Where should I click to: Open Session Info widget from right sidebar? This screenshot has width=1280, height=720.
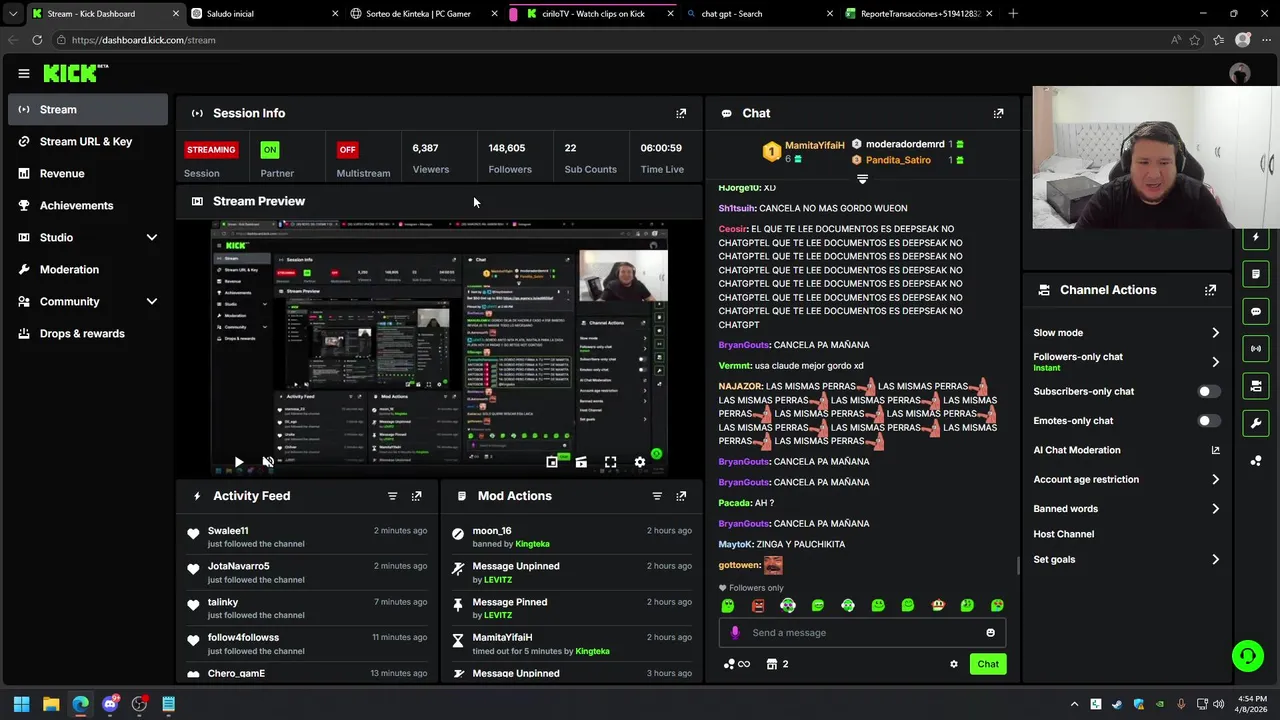(x=1256, y=348)
